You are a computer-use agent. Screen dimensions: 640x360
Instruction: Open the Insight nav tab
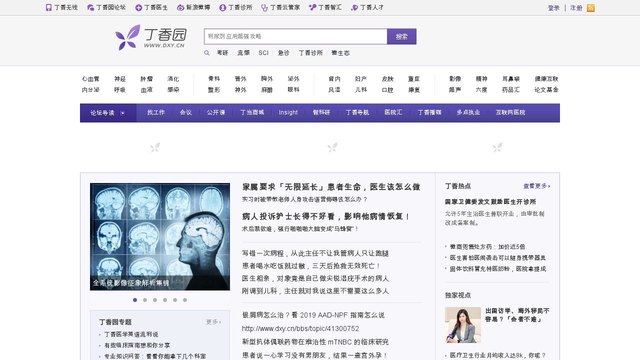click(x=288, y=112)
